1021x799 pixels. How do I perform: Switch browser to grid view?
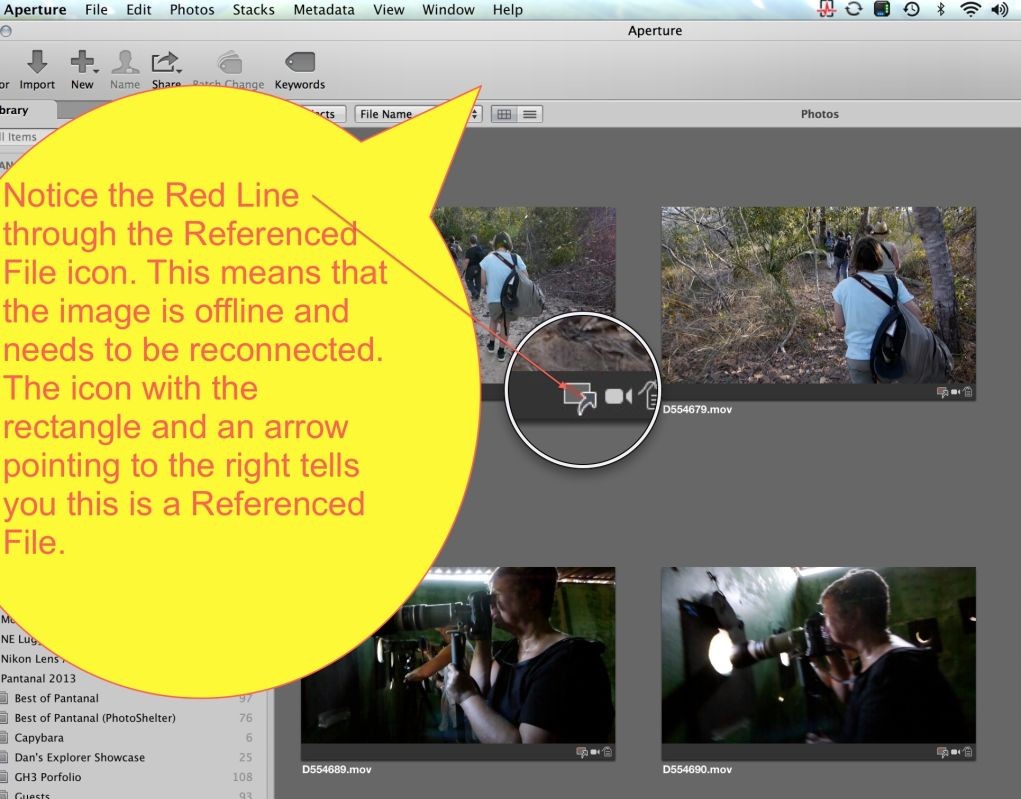click(x=504, y=114)
